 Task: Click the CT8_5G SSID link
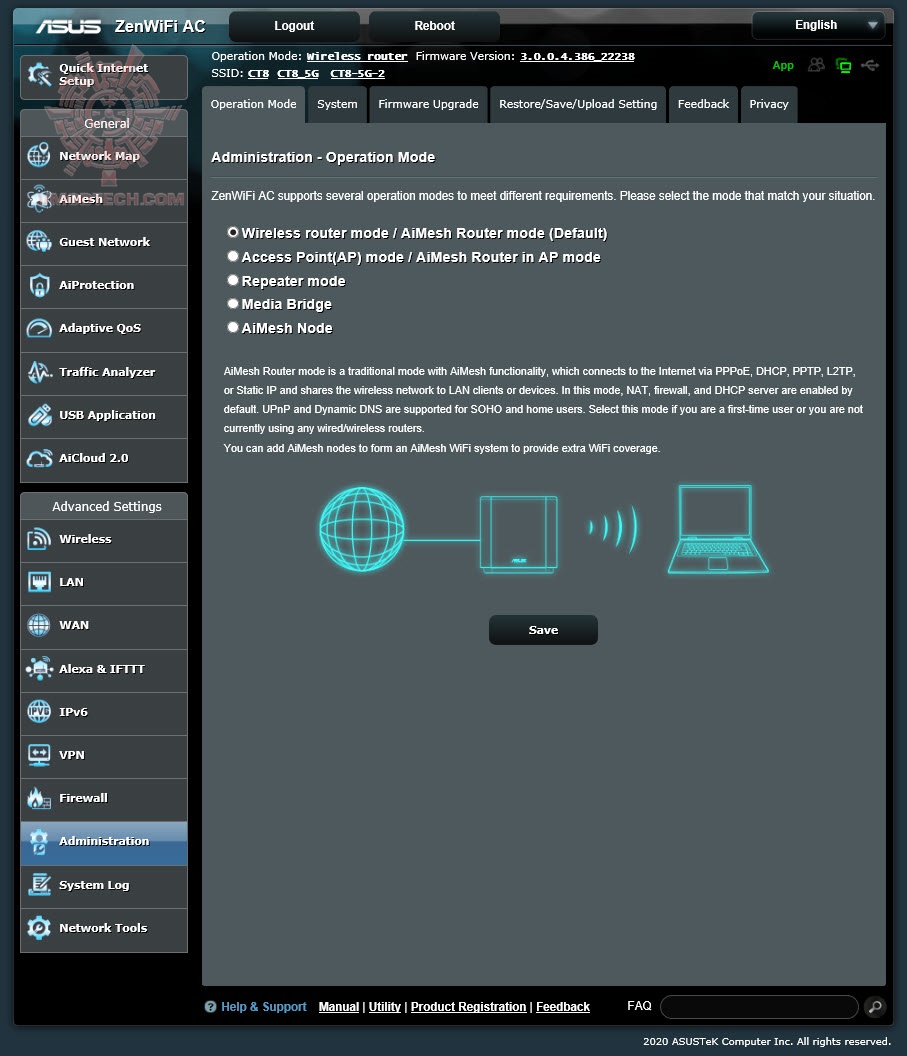tap(298, 73)
